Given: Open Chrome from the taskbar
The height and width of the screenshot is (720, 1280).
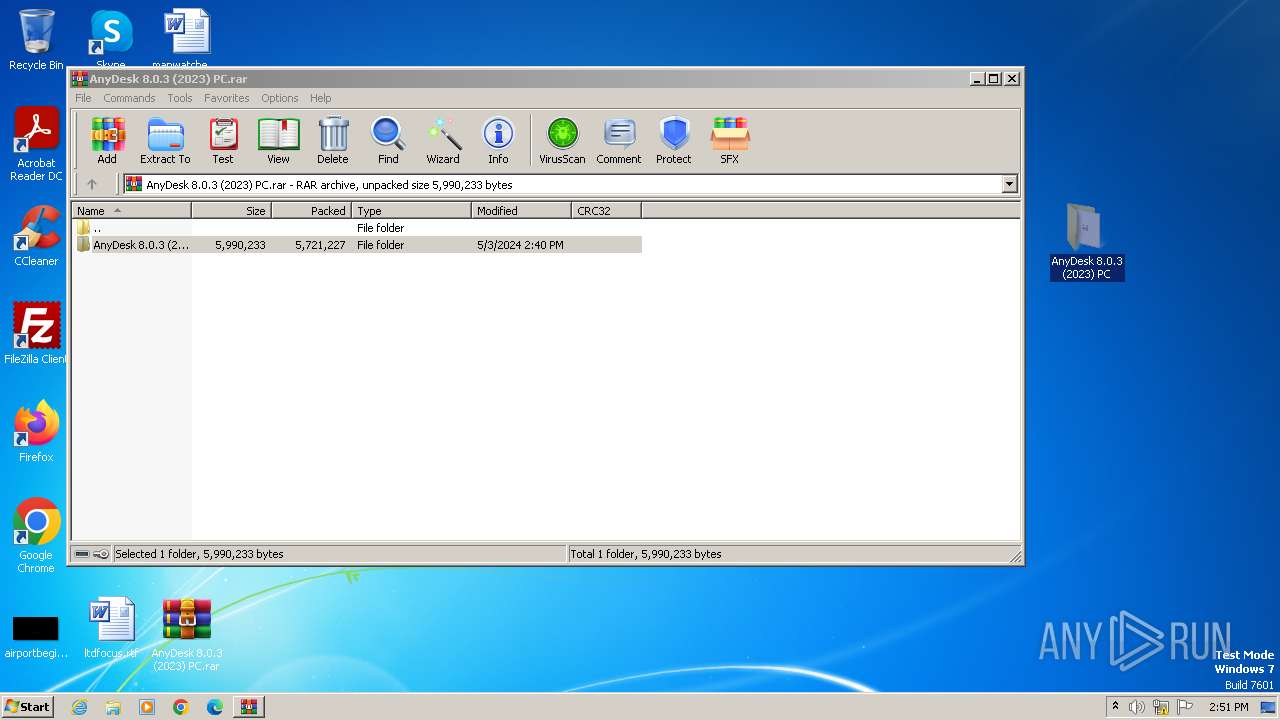Looking at the screenshot, I should pyautogui.click(x=180, y=707).
